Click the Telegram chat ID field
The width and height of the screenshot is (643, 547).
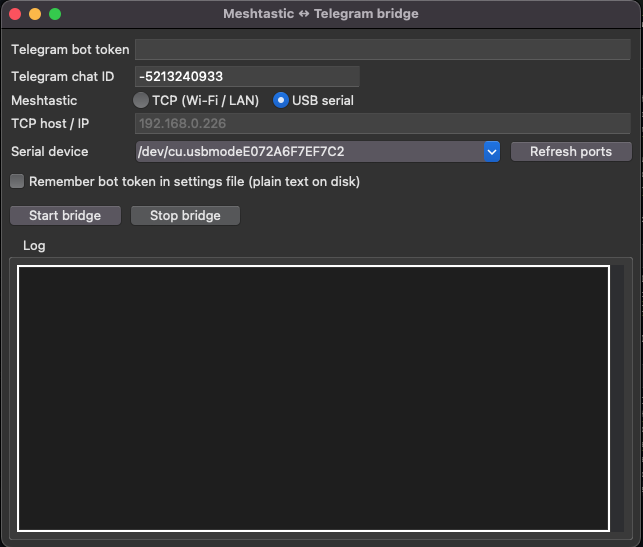247,77
